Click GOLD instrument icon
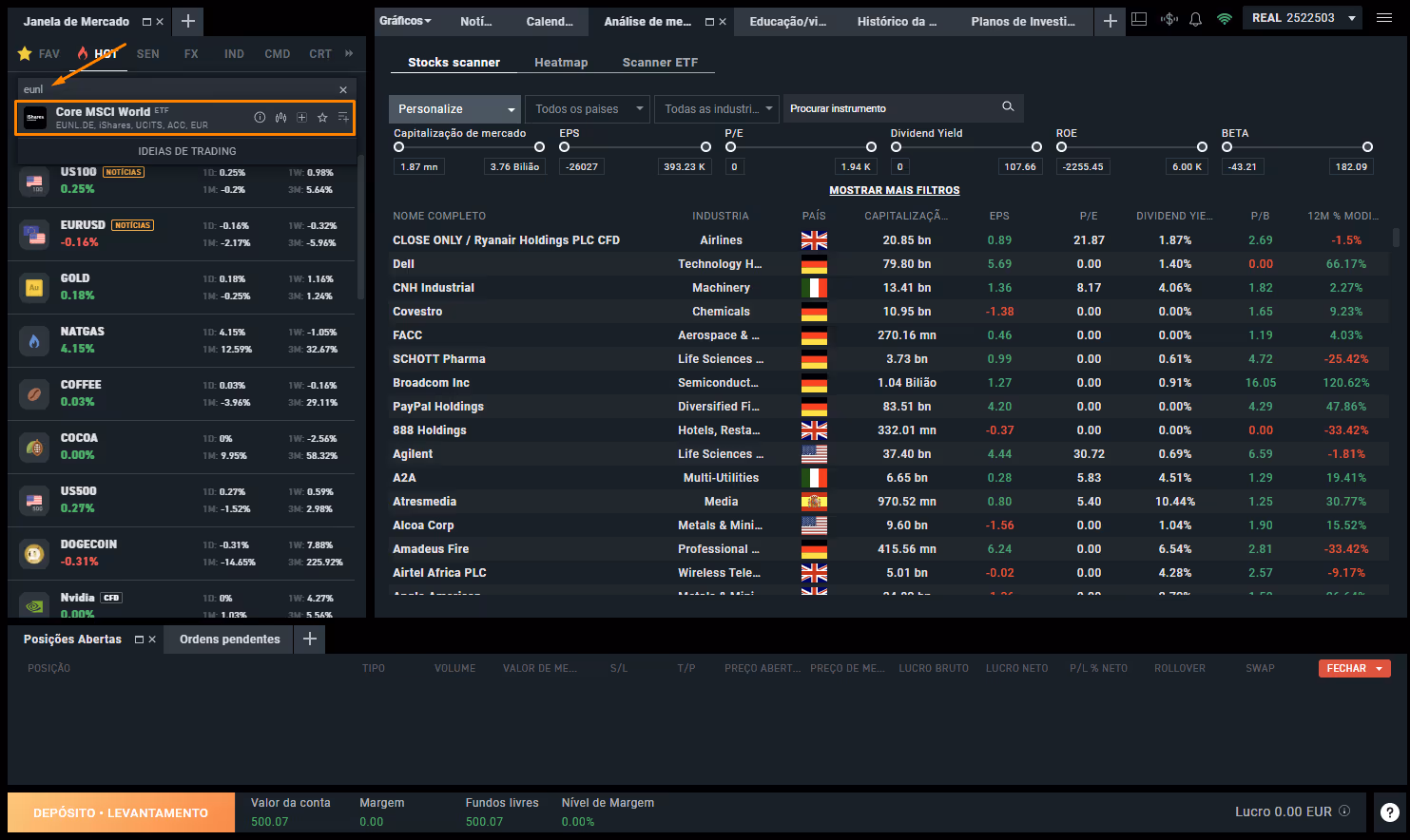Viewport: 1410px width, 840px height. (35, 288)
